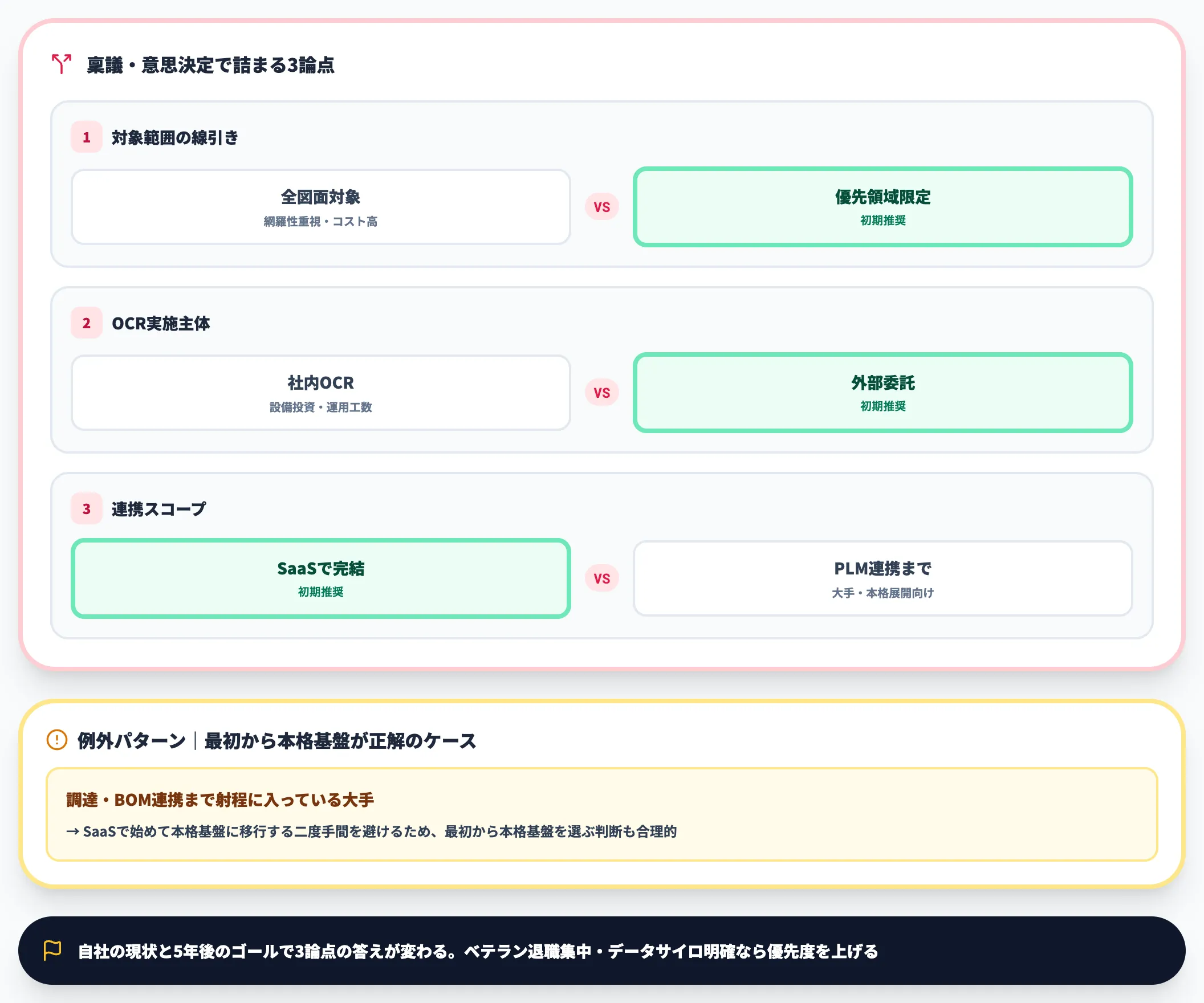Click the PLM連携まで option card

[x=882, y=578]
